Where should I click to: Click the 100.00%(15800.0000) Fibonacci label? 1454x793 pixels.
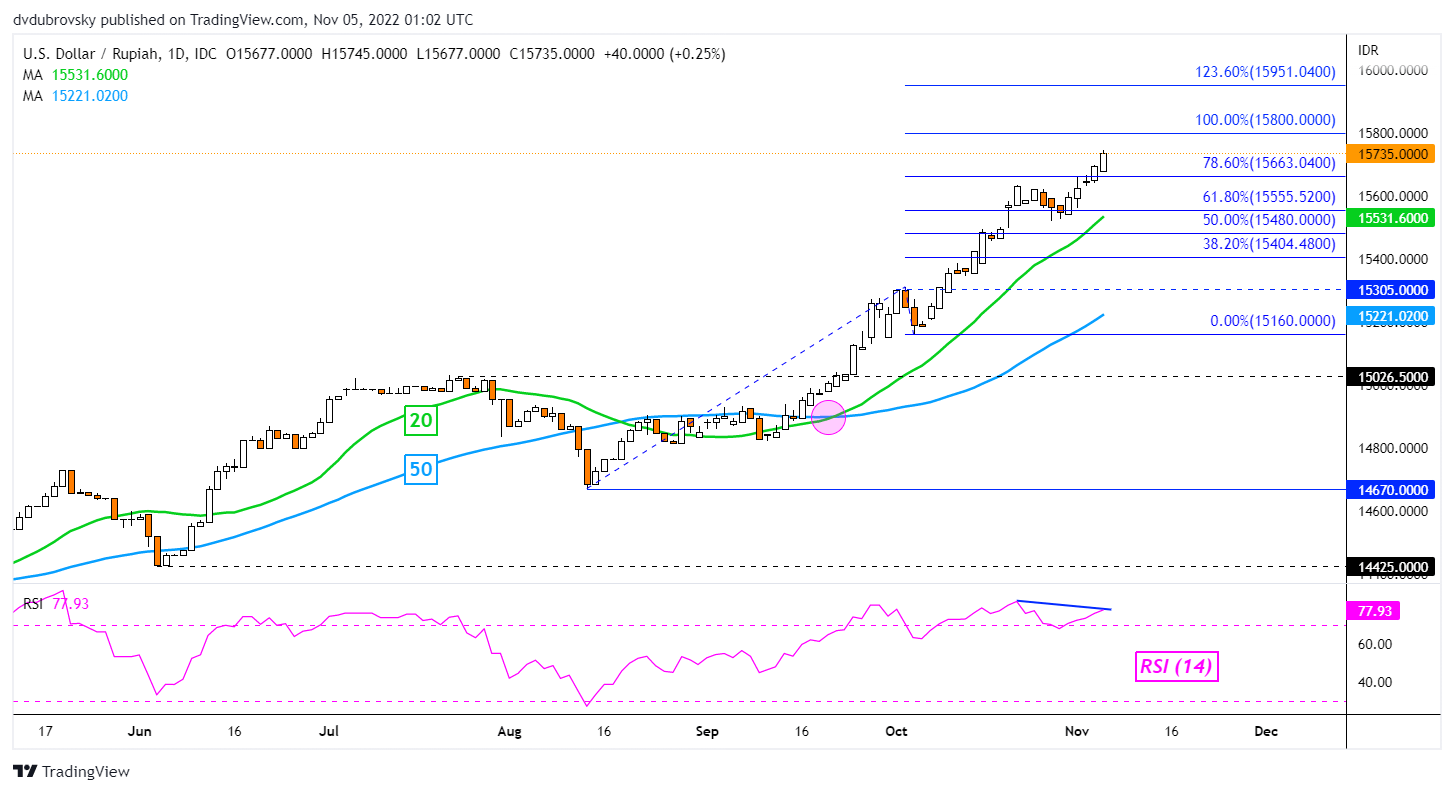coord(1266,120)
